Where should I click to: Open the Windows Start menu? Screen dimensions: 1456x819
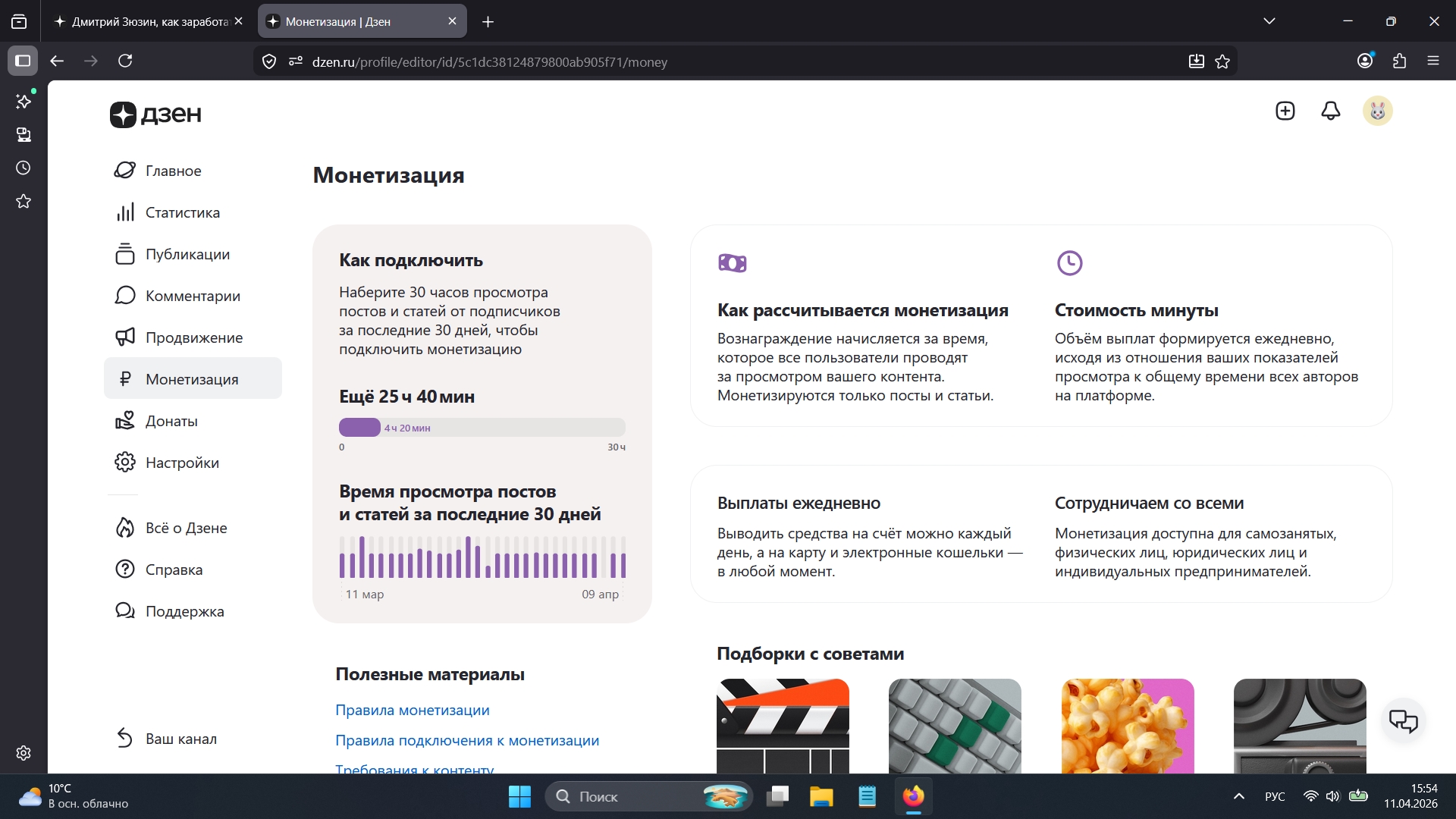tap(519, 796)
